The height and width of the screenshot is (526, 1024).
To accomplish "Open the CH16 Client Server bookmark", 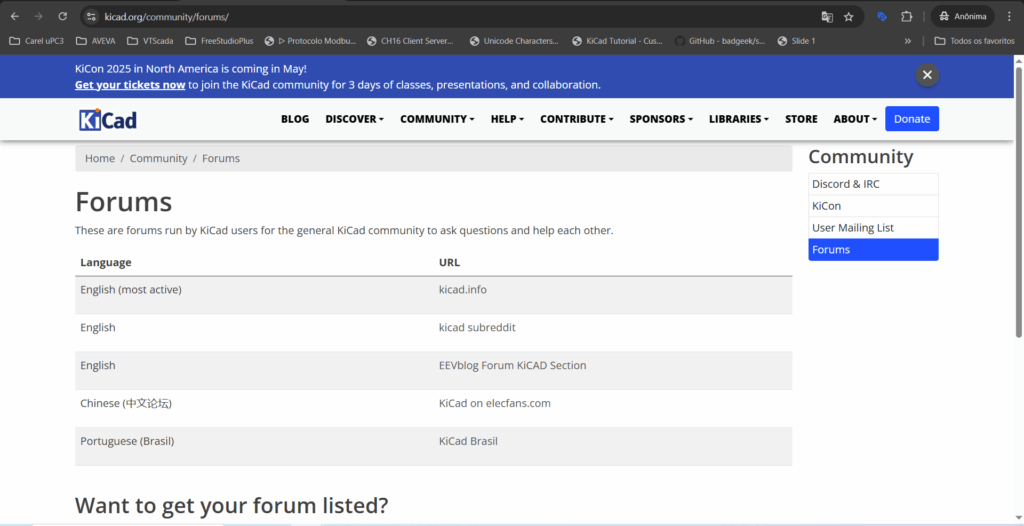I will [x=410, y=41].
